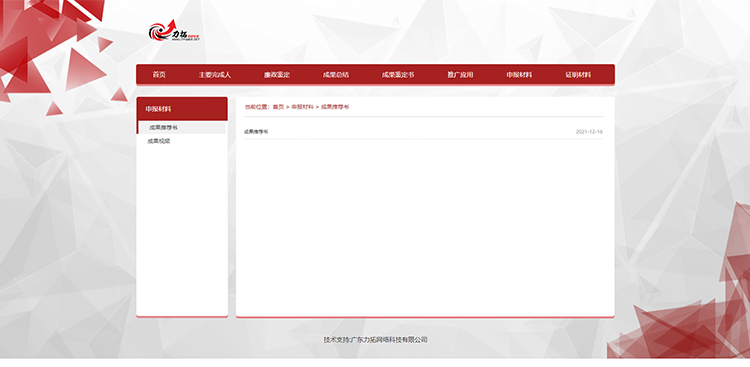Open the 成果鉴定书 navigation tab
Image resolution: width=750 pixels, height=367 pixels.
[398, 75]
